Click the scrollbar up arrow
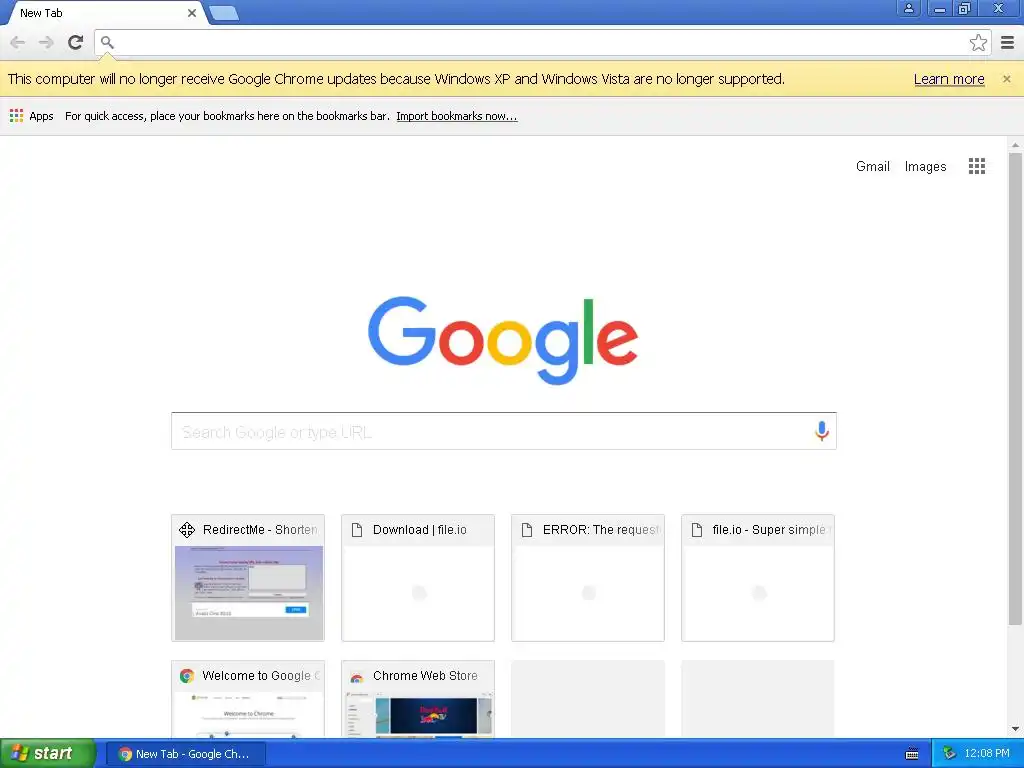The height and width of the screenshot is (768, 1024). 1015,145
